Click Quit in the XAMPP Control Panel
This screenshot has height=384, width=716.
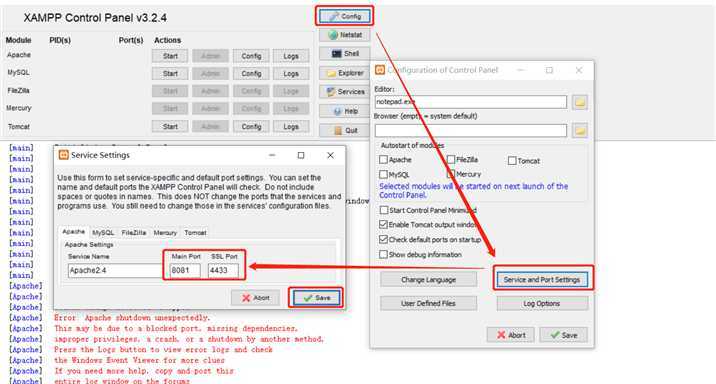coord(345,130)
